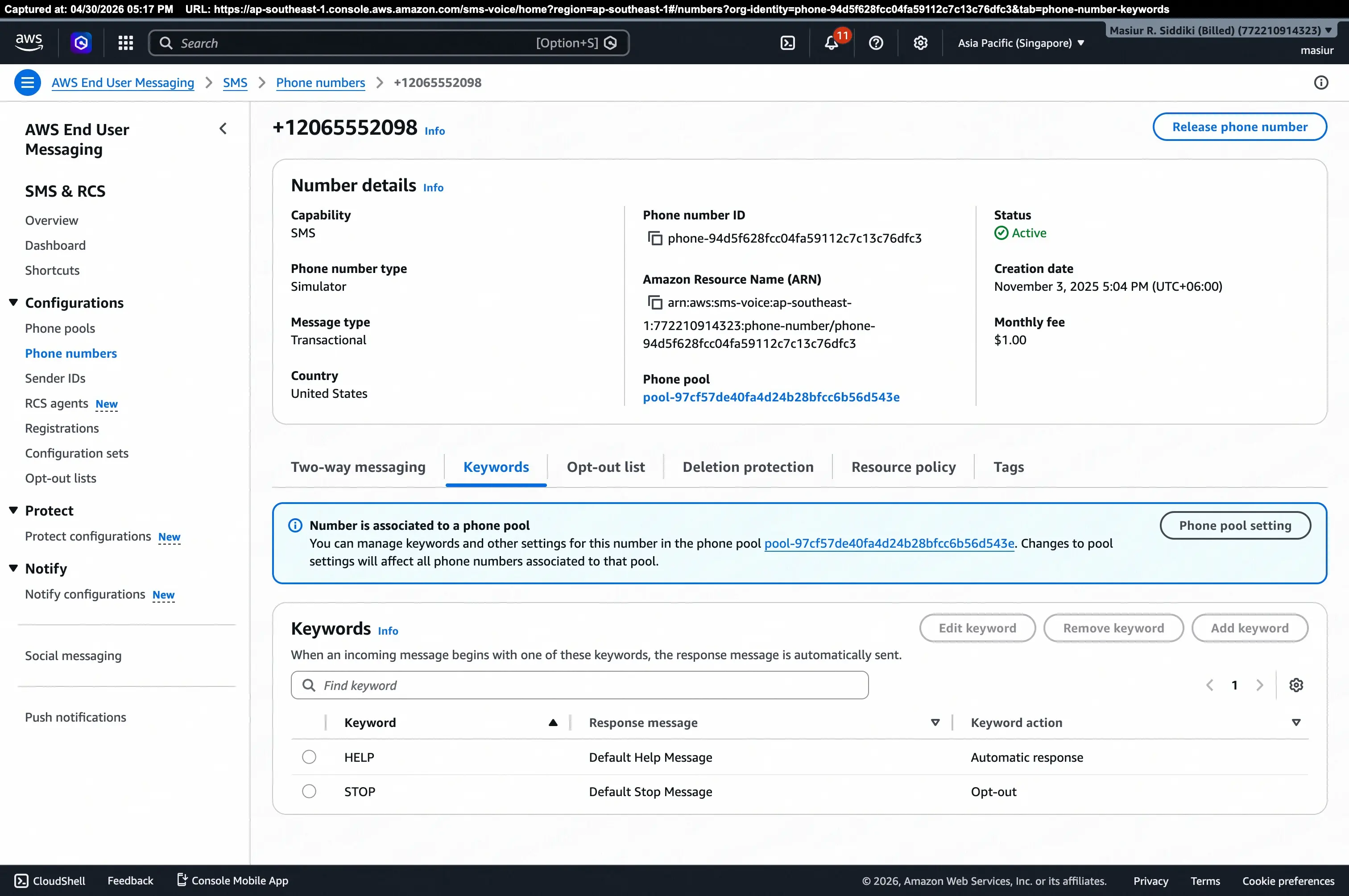Click the CloudShell icon in the footer

(21, 880)
